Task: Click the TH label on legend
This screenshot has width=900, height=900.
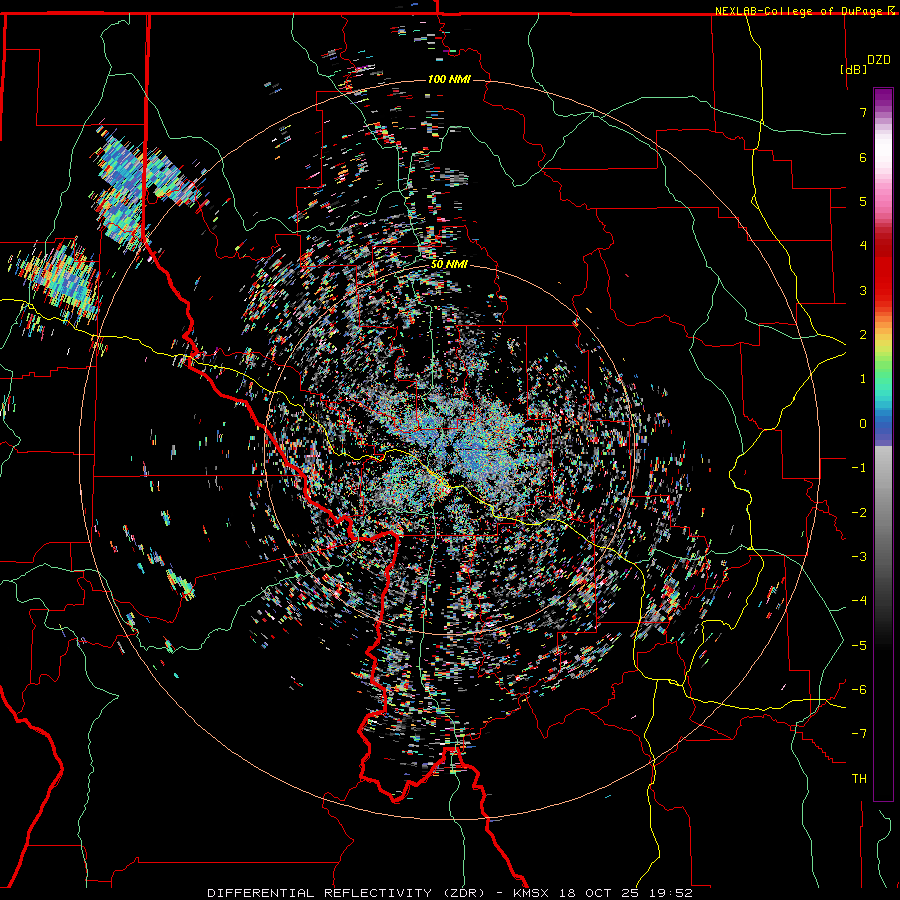Action: click(859, 779)
